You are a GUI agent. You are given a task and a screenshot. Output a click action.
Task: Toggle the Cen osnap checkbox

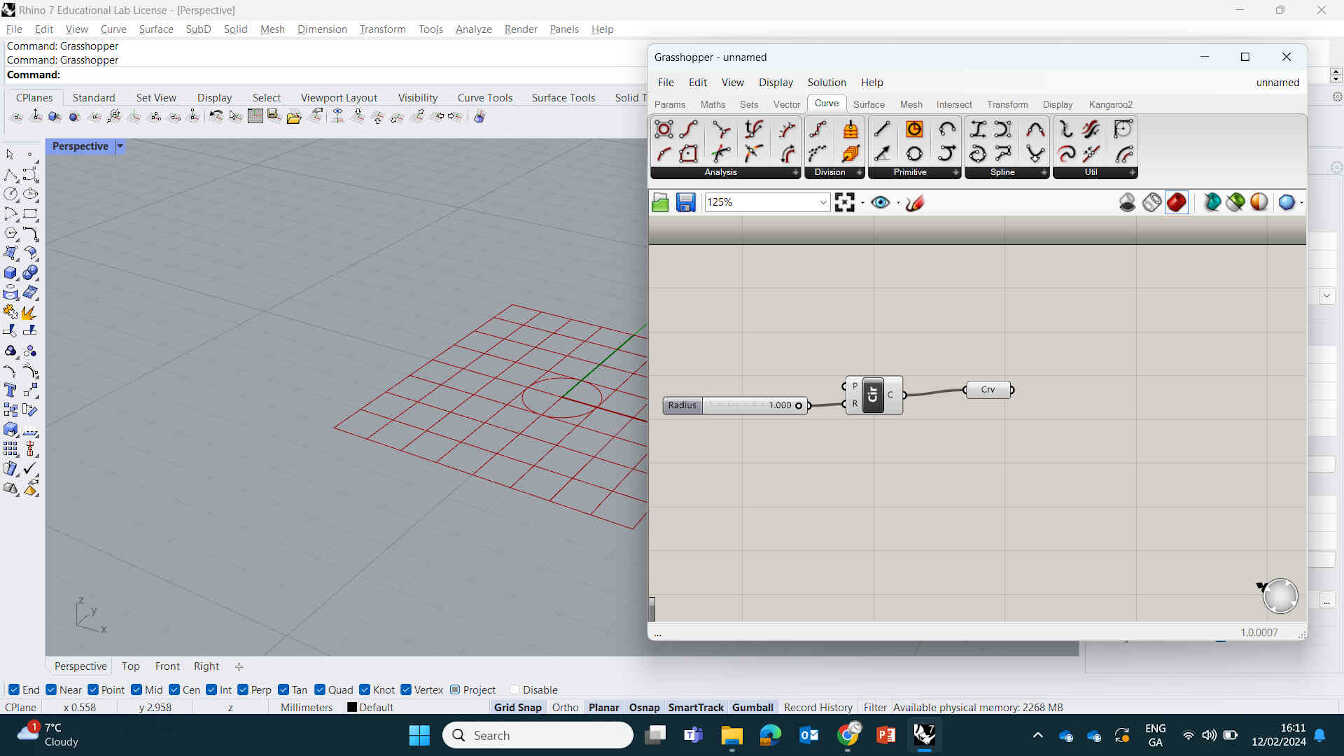(x=174, y=690)
